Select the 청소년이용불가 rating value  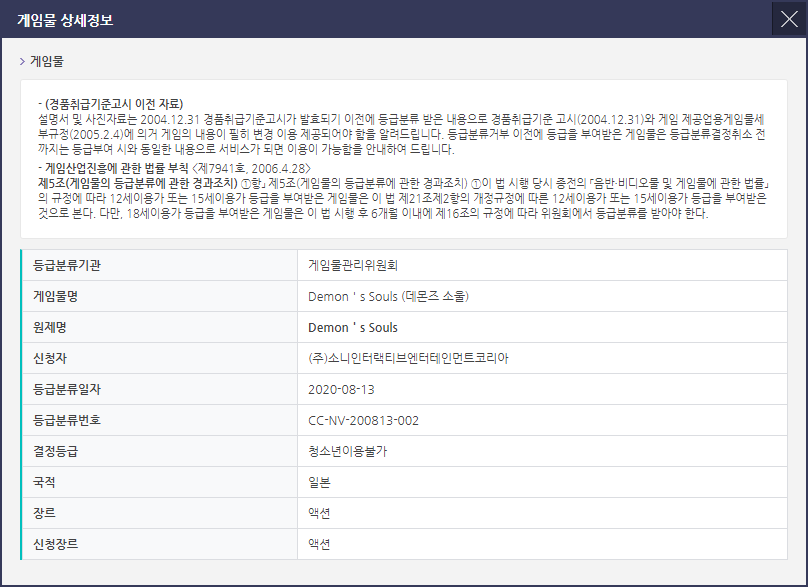point(347,451)
